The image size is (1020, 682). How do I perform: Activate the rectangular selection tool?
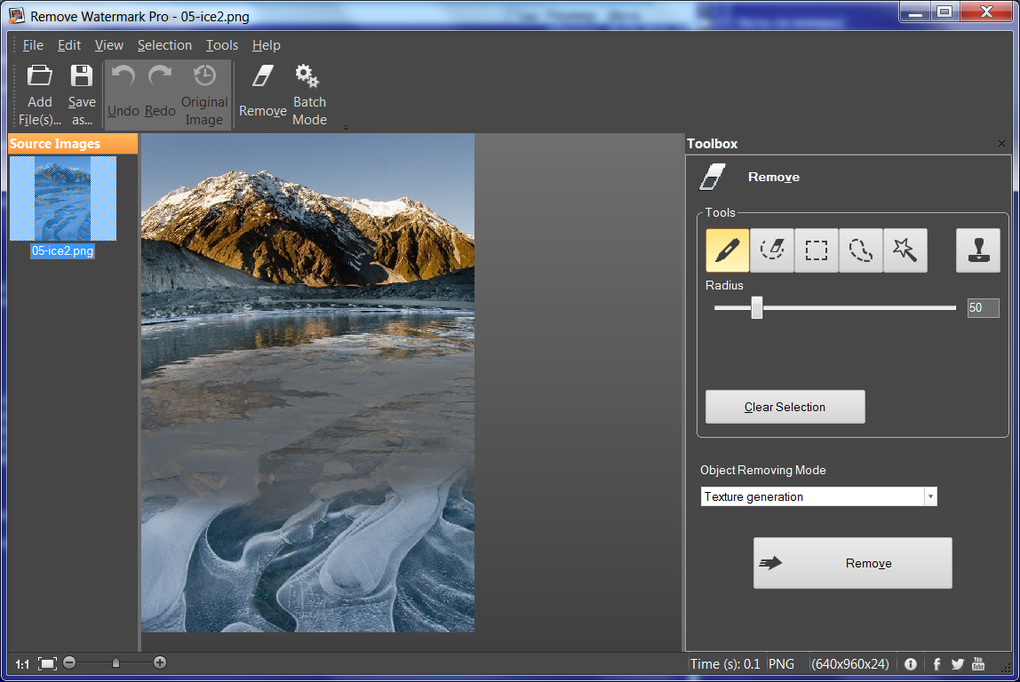pyautogui.click(x=816, y=250)
